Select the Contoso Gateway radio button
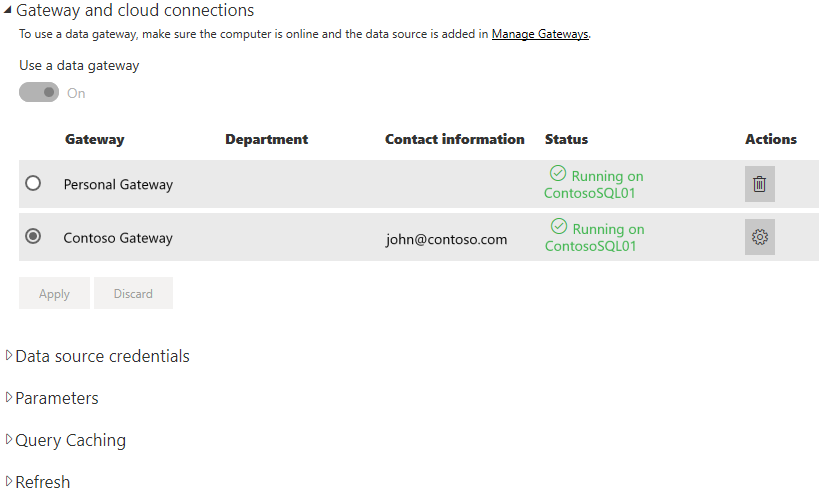Image resolution: width=823 pixels, height=502 pixels. (33, 236)
